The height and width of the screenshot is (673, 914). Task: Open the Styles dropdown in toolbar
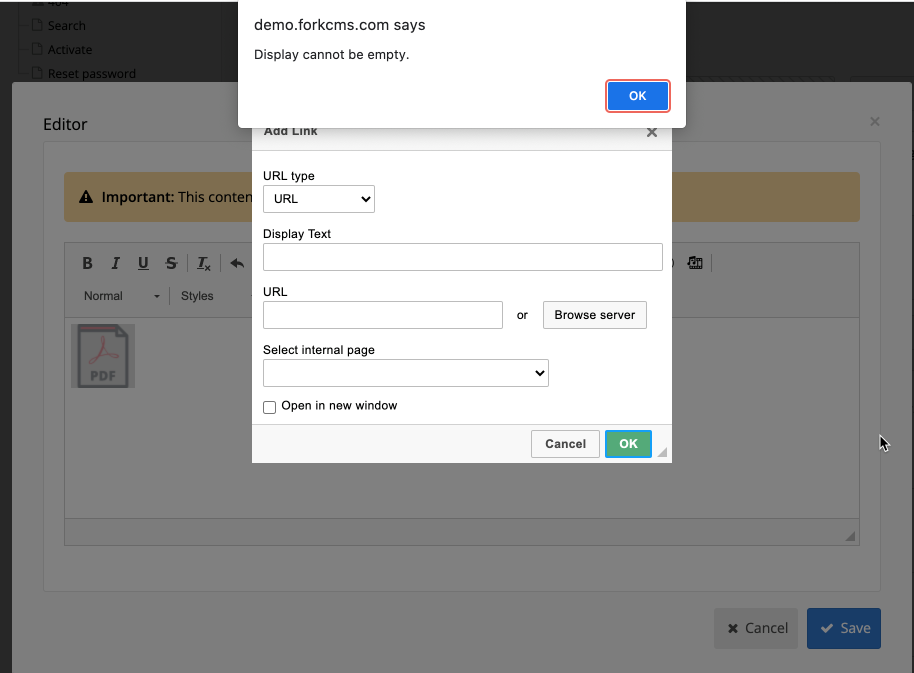click(197, 296)
